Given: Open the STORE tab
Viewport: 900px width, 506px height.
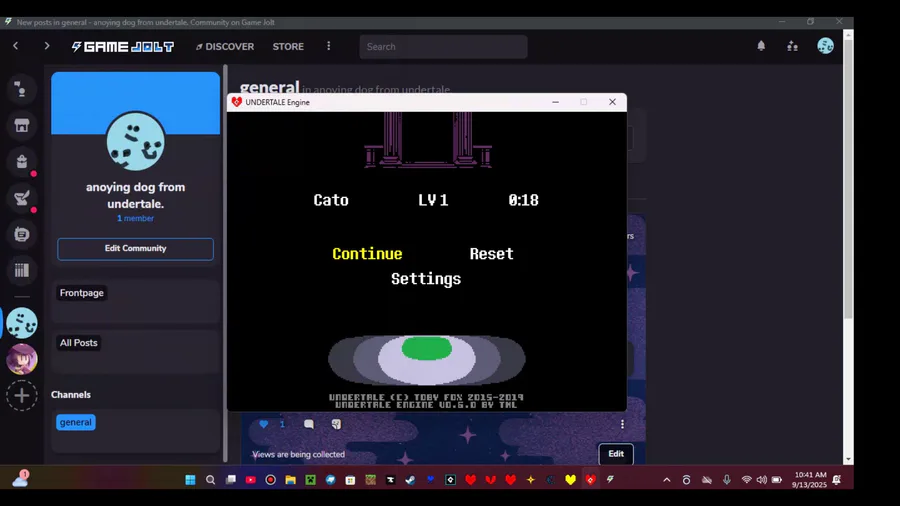Looking at the screenshot, I should point(288,46).
